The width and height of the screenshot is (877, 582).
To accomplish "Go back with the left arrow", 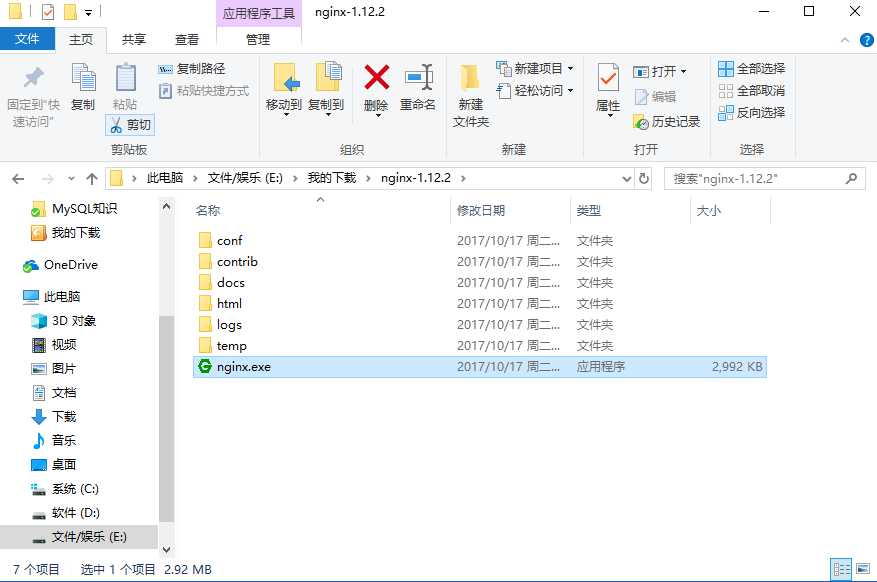I will pos(18,179).
